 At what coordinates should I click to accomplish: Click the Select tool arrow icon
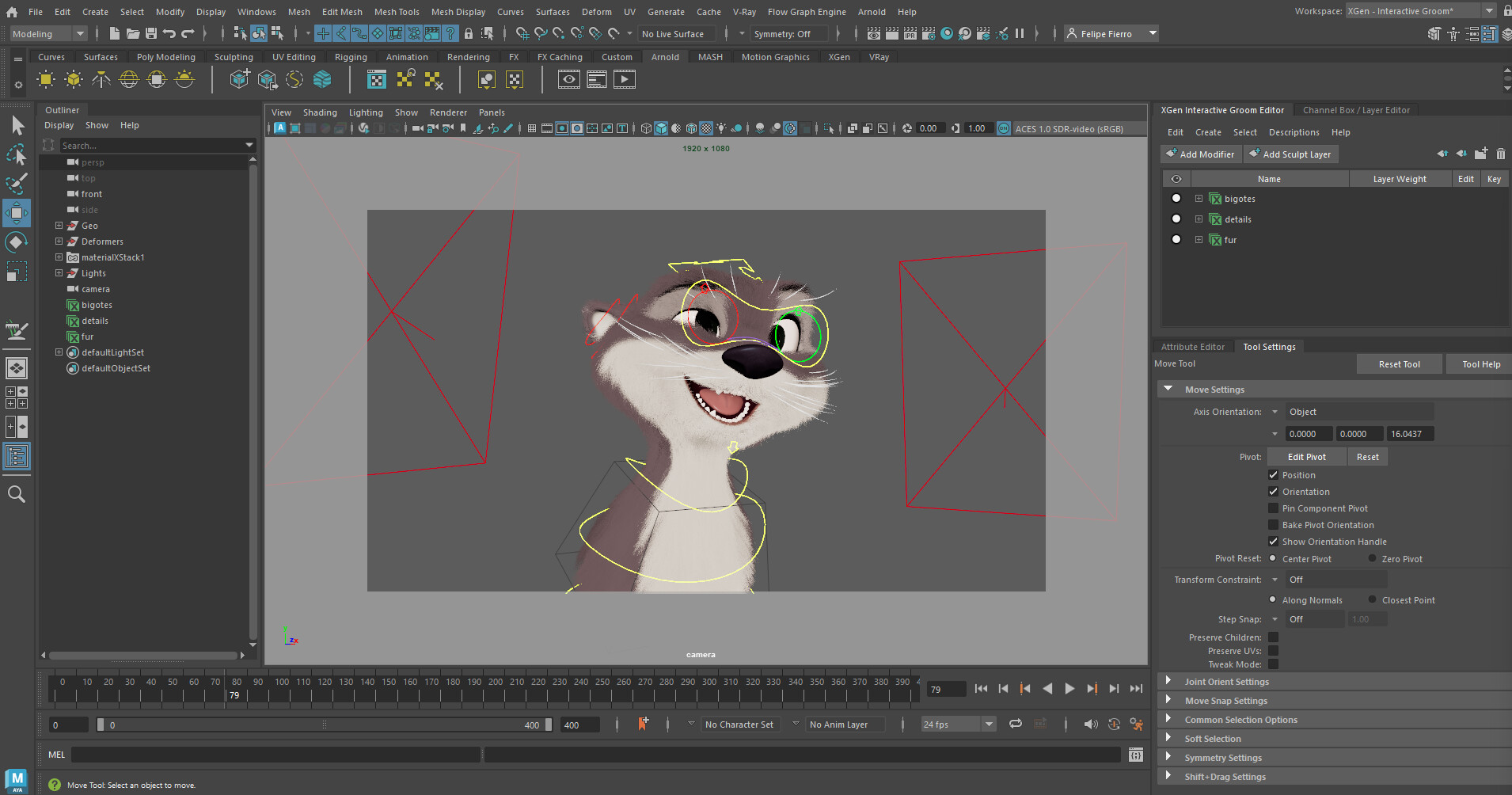17,126
